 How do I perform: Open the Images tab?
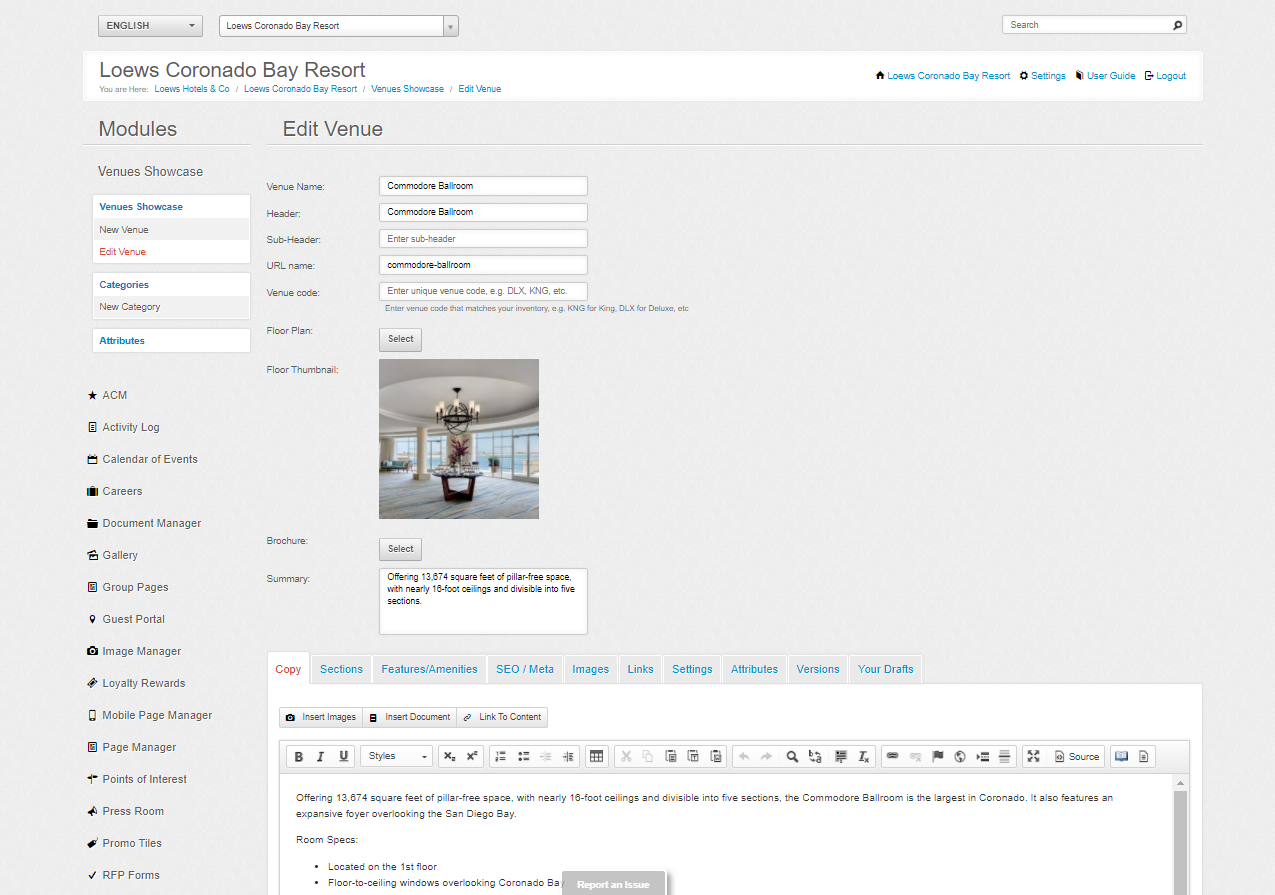590,669
